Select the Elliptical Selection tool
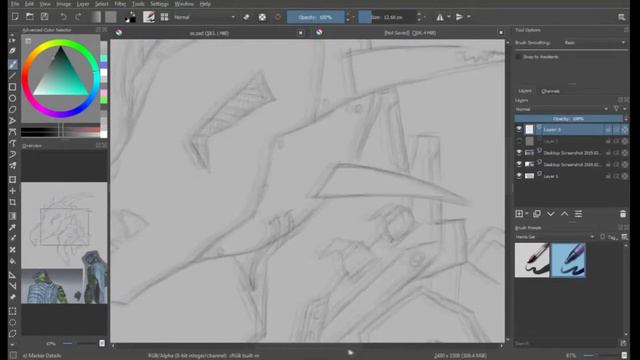This screenshot has height=360, width=640. [13, 322]
